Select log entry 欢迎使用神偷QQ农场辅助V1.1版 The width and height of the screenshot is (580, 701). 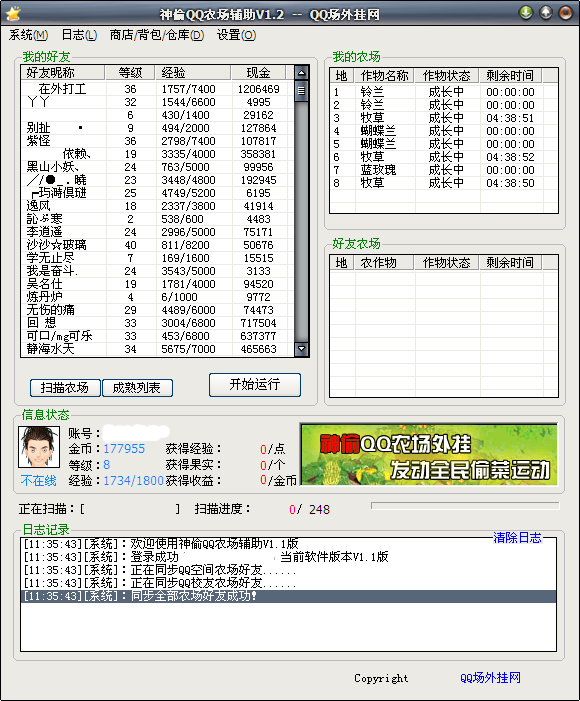click(x=288, y=544)
